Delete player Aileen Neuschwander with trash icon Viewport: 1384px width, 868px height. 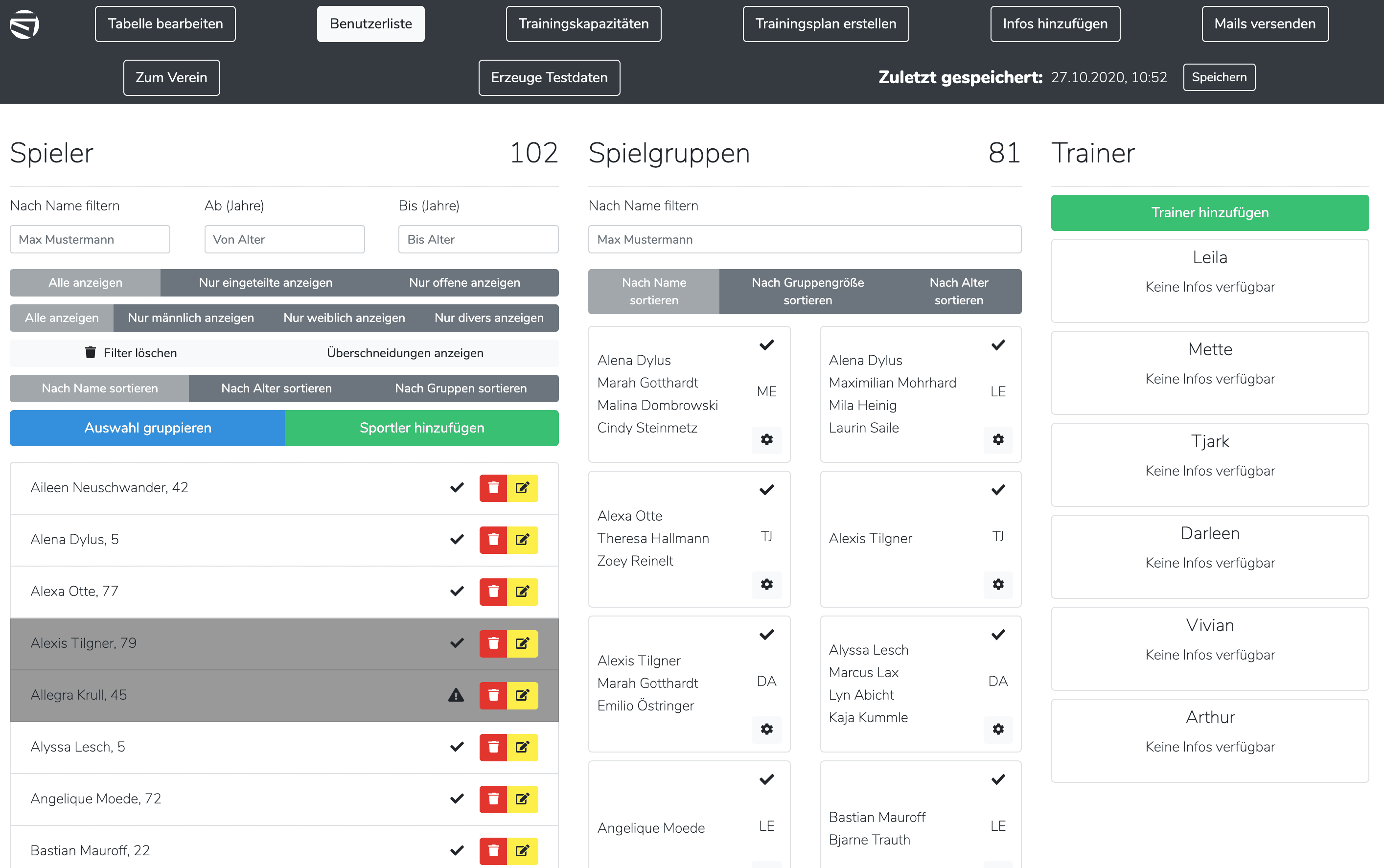[493, 488]
